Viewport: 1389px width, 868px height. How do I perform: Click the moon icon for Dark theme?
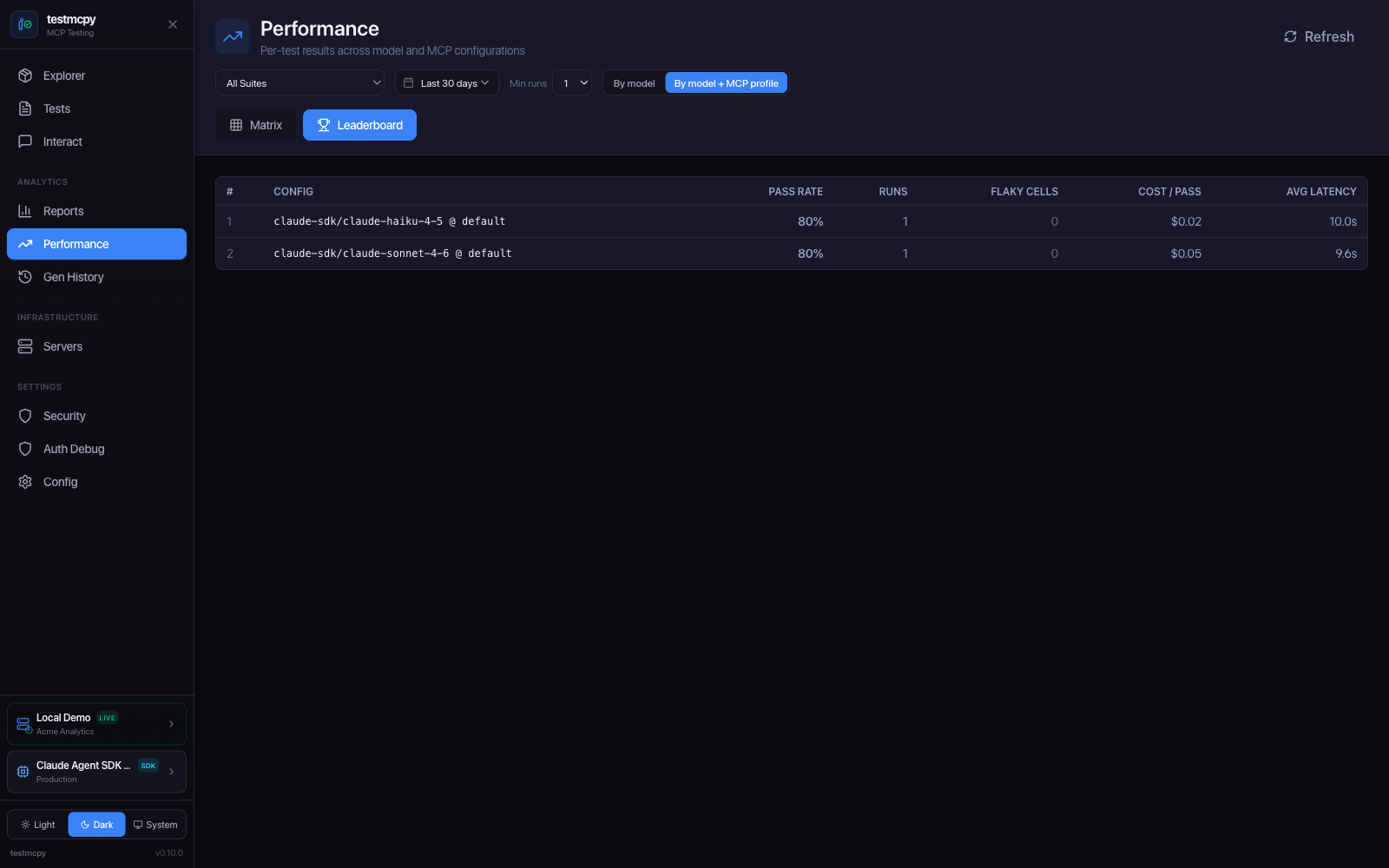pos(85,825)
